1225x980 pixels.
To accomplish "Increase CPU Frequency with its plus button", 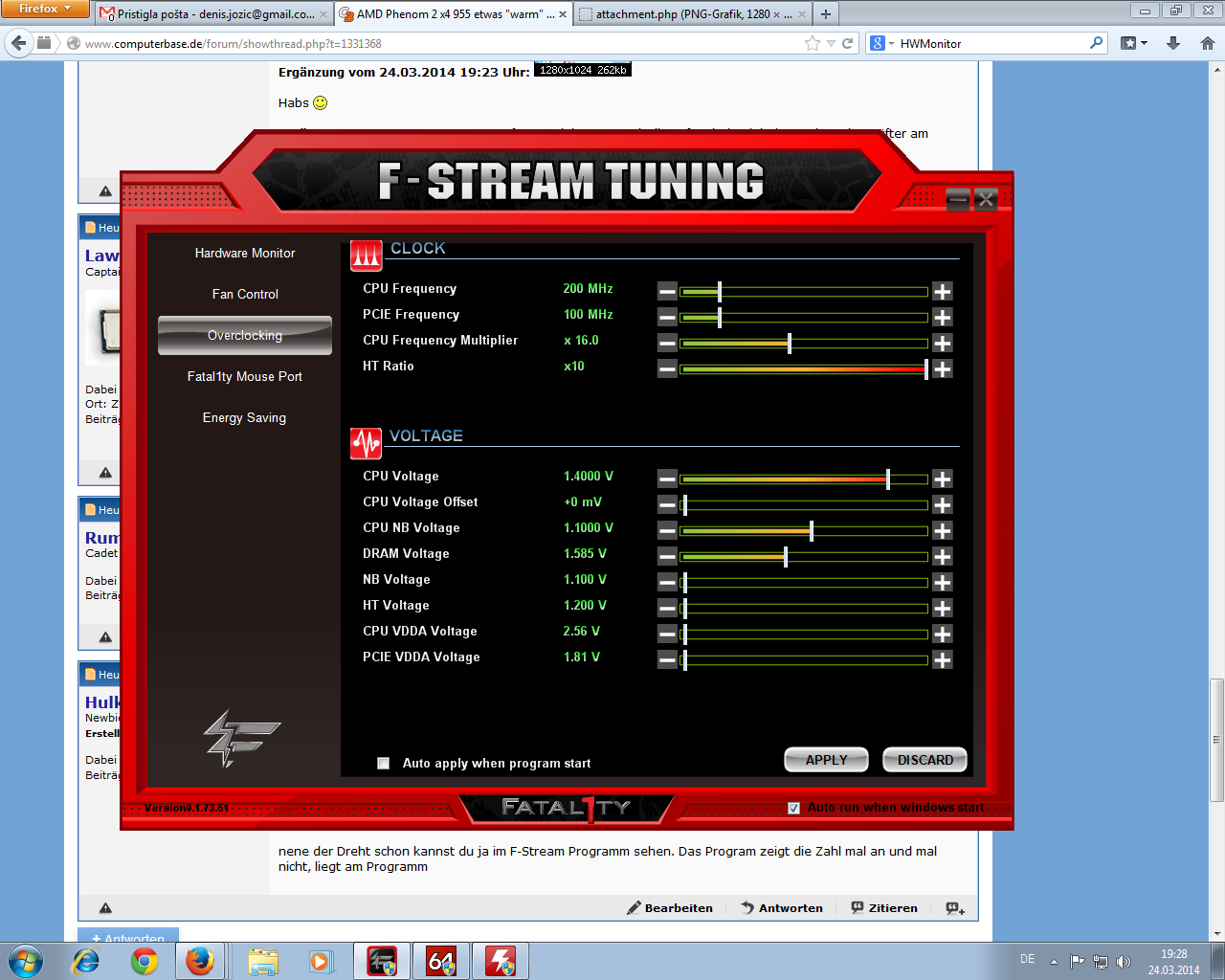I will coord(943,292).
